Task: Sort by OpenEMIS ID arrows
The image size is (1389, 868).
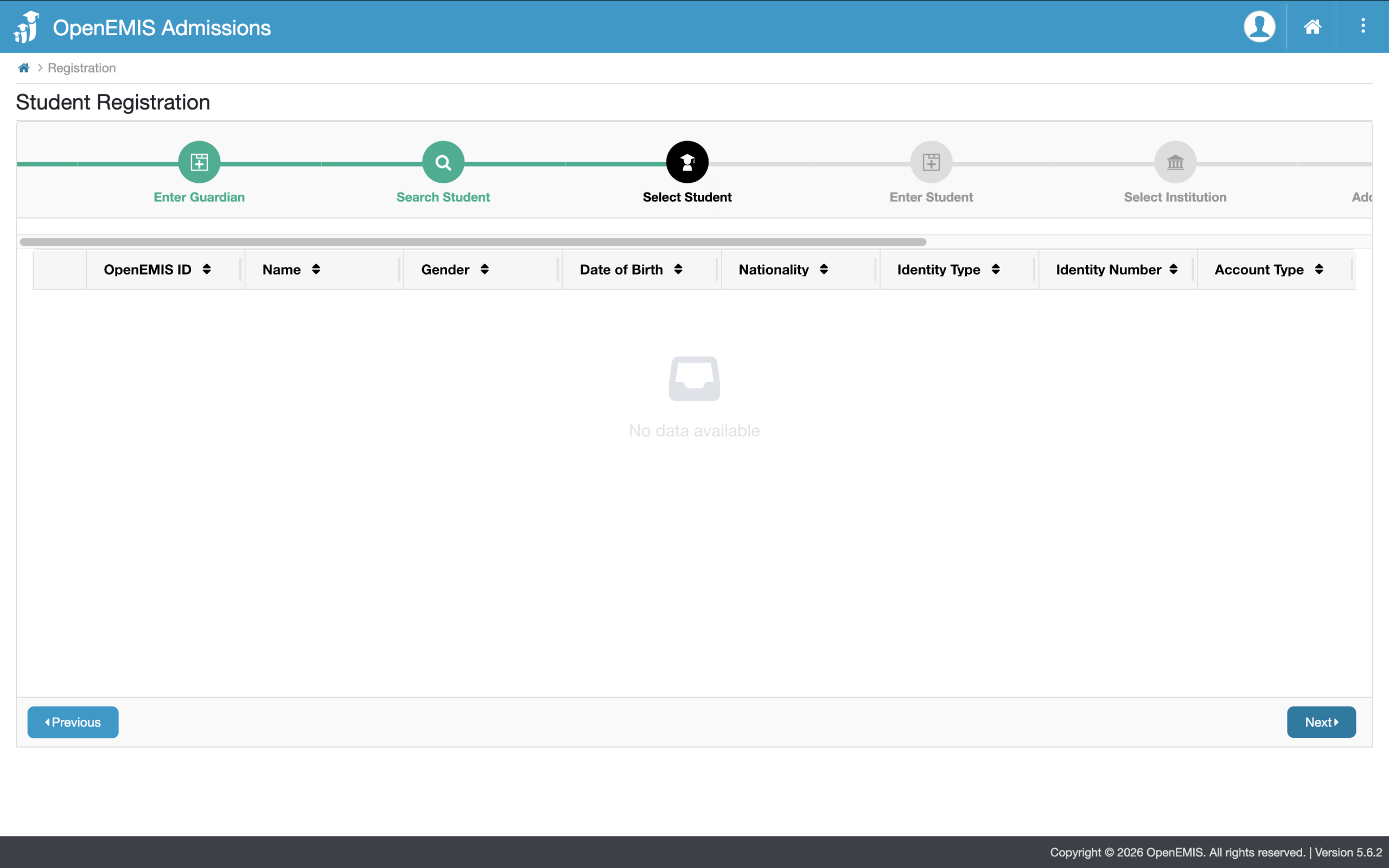Action: (x=207, y=269)
